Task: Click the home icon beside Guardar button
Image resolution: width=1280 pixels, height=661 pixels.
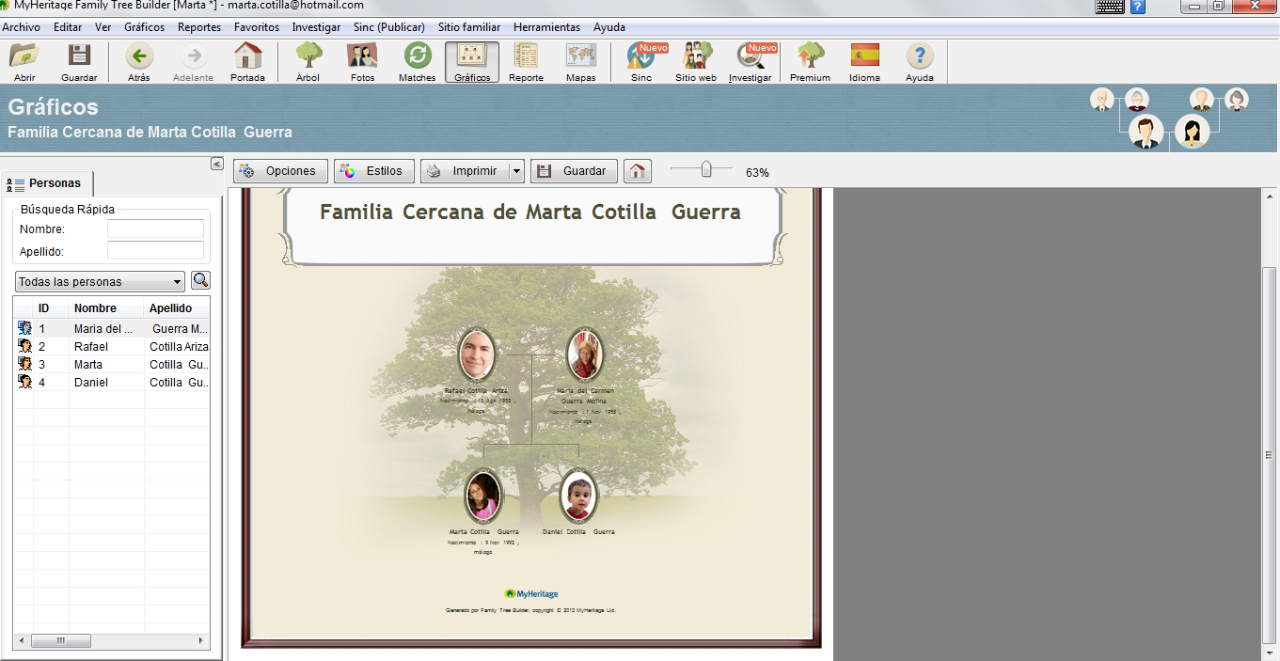Action: click(637, 171)
